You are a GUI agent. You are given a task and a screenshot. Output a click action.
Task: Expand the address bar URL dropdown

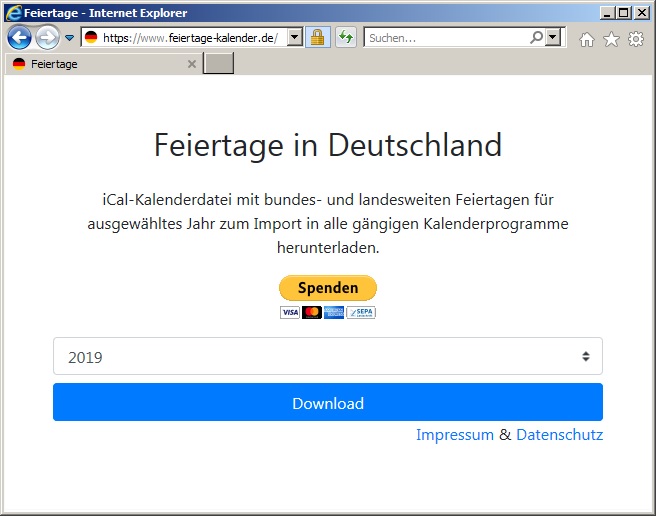click(x=294, y=38)
